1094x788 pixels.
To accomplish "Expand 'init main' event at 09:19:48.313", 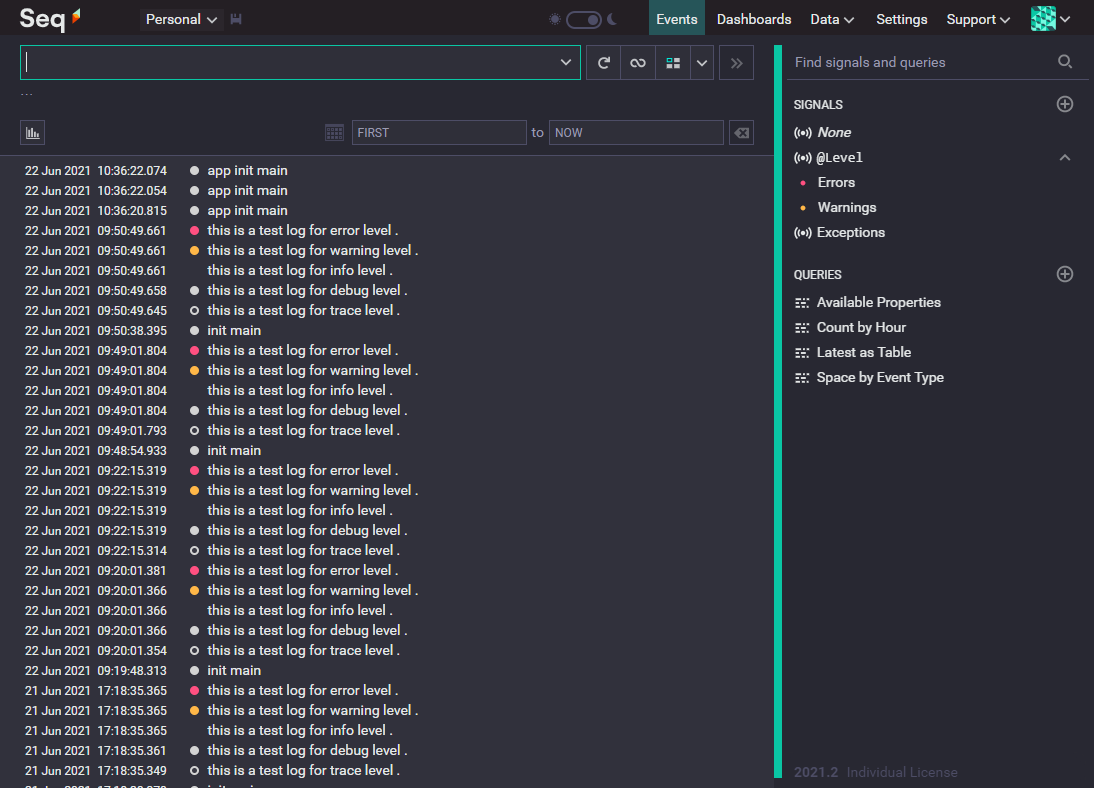I will [234, 671].
